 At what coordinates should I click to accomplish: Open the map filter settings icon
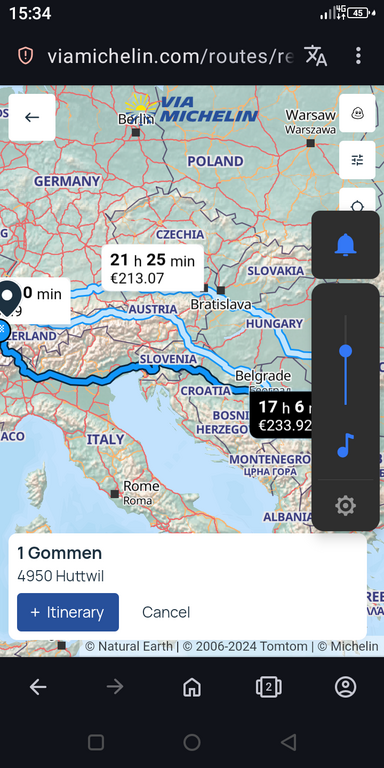pyautogui.click(x=357, y=160)
